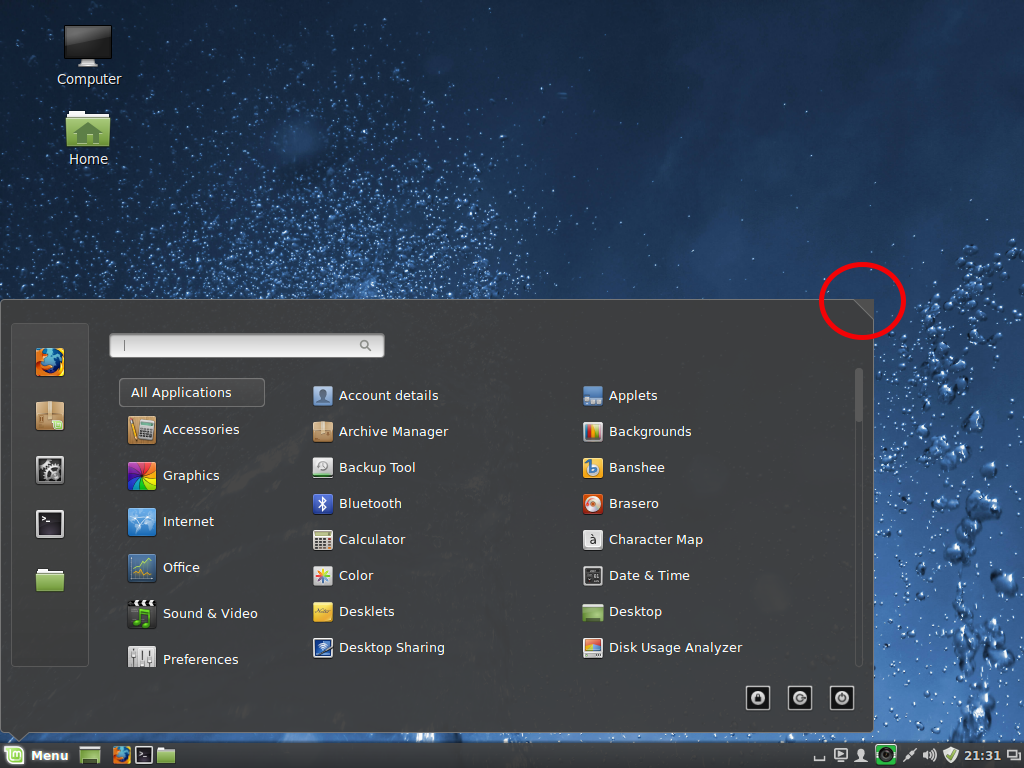The width and height of the screenshot is (1024, 768).
Task: Open System Settings from the sidebar
Action: (49, 469)
